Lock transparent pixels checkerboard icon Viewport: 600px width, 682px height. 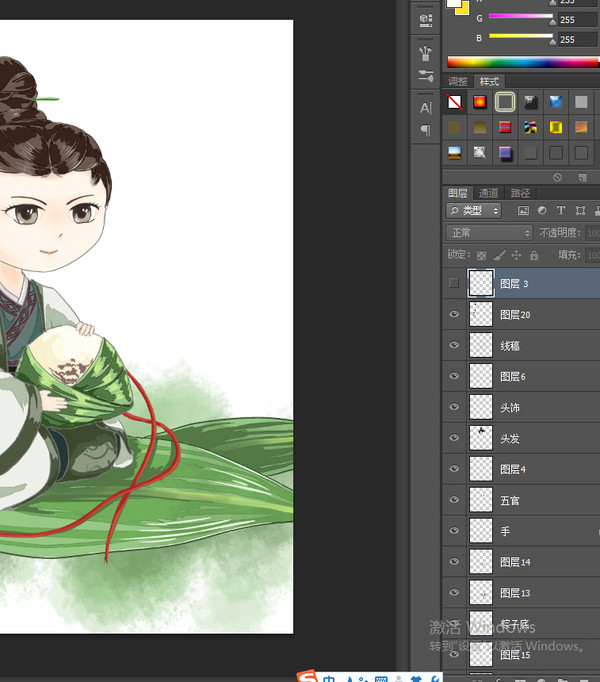481,255
